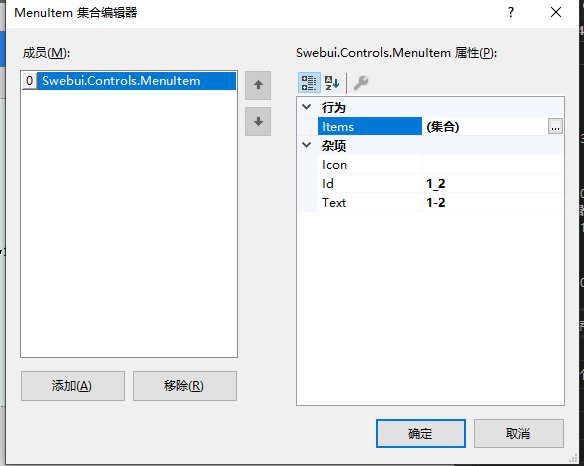Viewport: 584px width, 466px height.
Task: Click the help question mark
Action: (511, 13)
